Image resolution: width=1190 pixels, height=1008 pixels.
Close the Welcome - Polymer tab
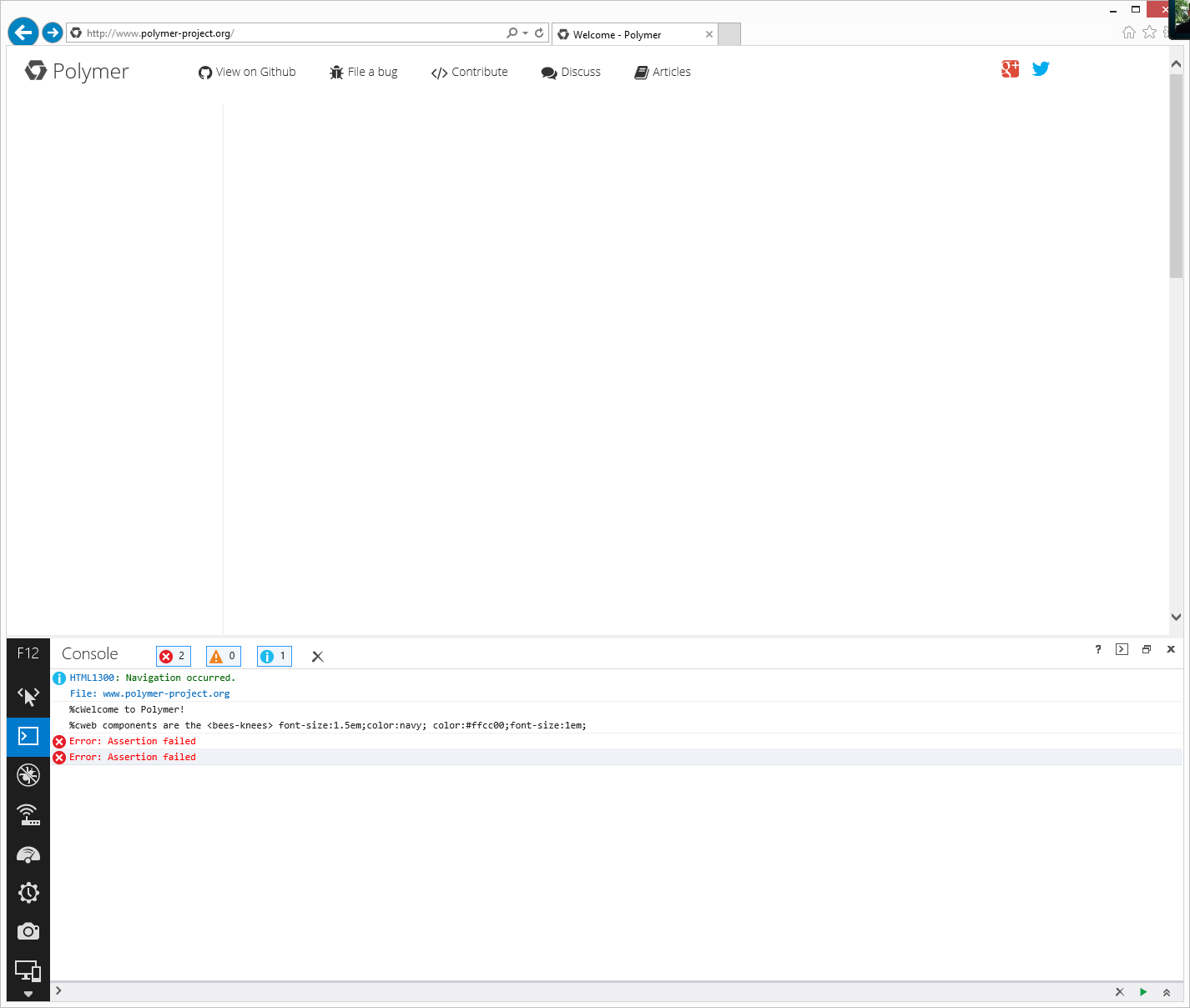click(x=709, y=34)
